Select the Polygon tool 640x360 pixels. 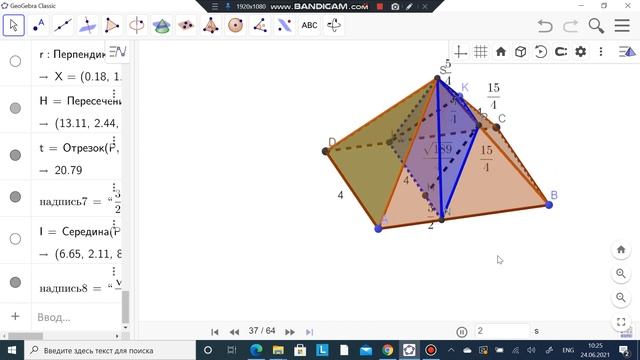click(112, 25)
